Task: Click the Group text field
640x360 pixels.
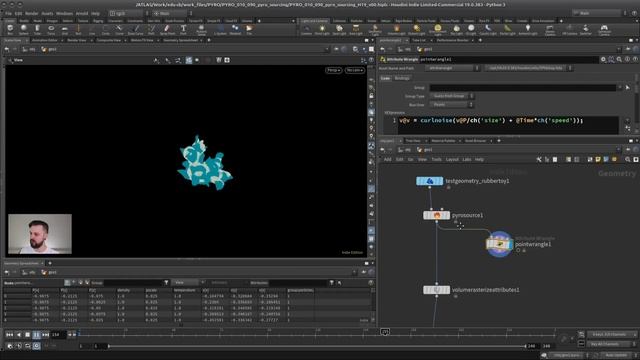Action: click(x=522, y=87)
